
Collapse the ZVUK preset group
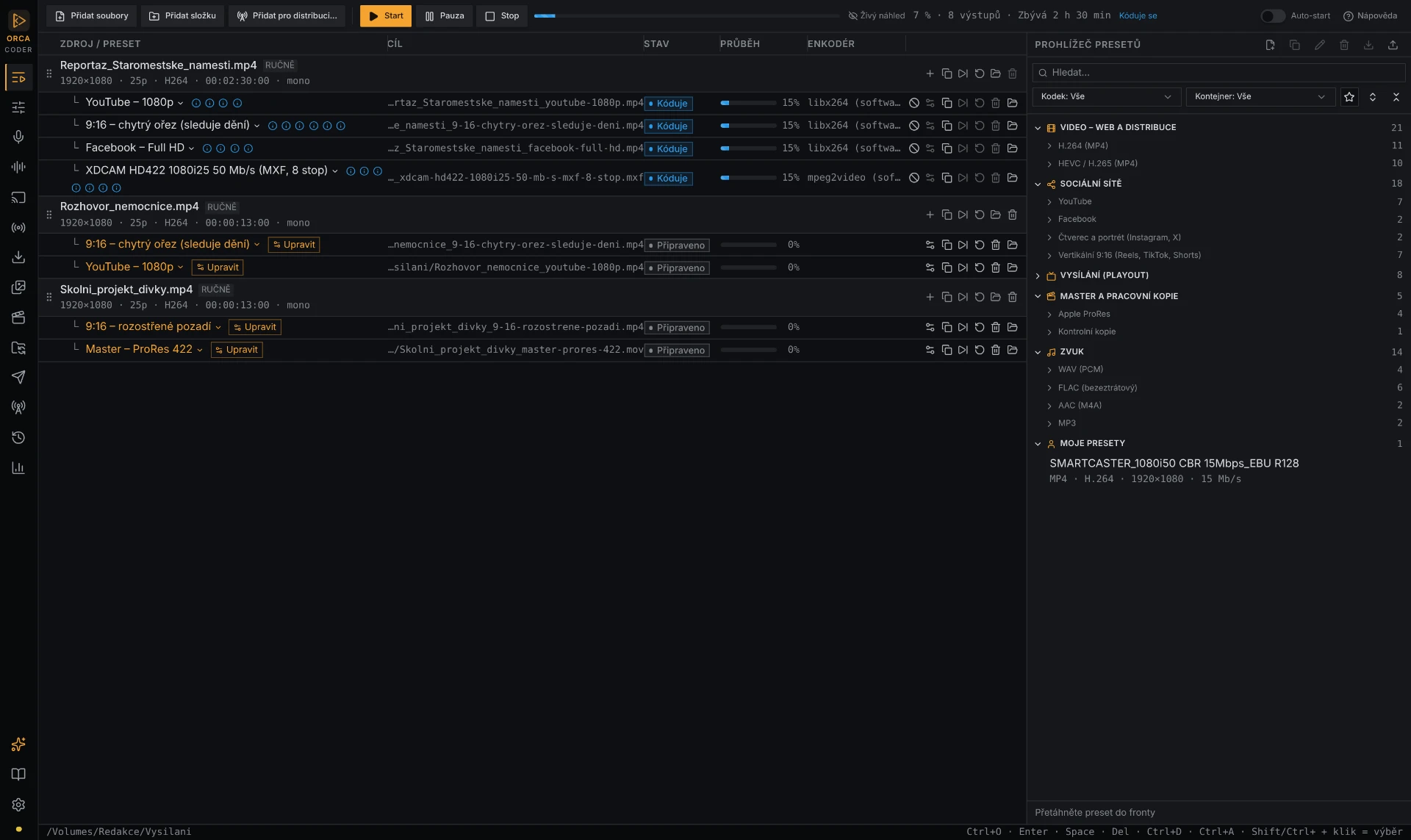(1038, 352)
